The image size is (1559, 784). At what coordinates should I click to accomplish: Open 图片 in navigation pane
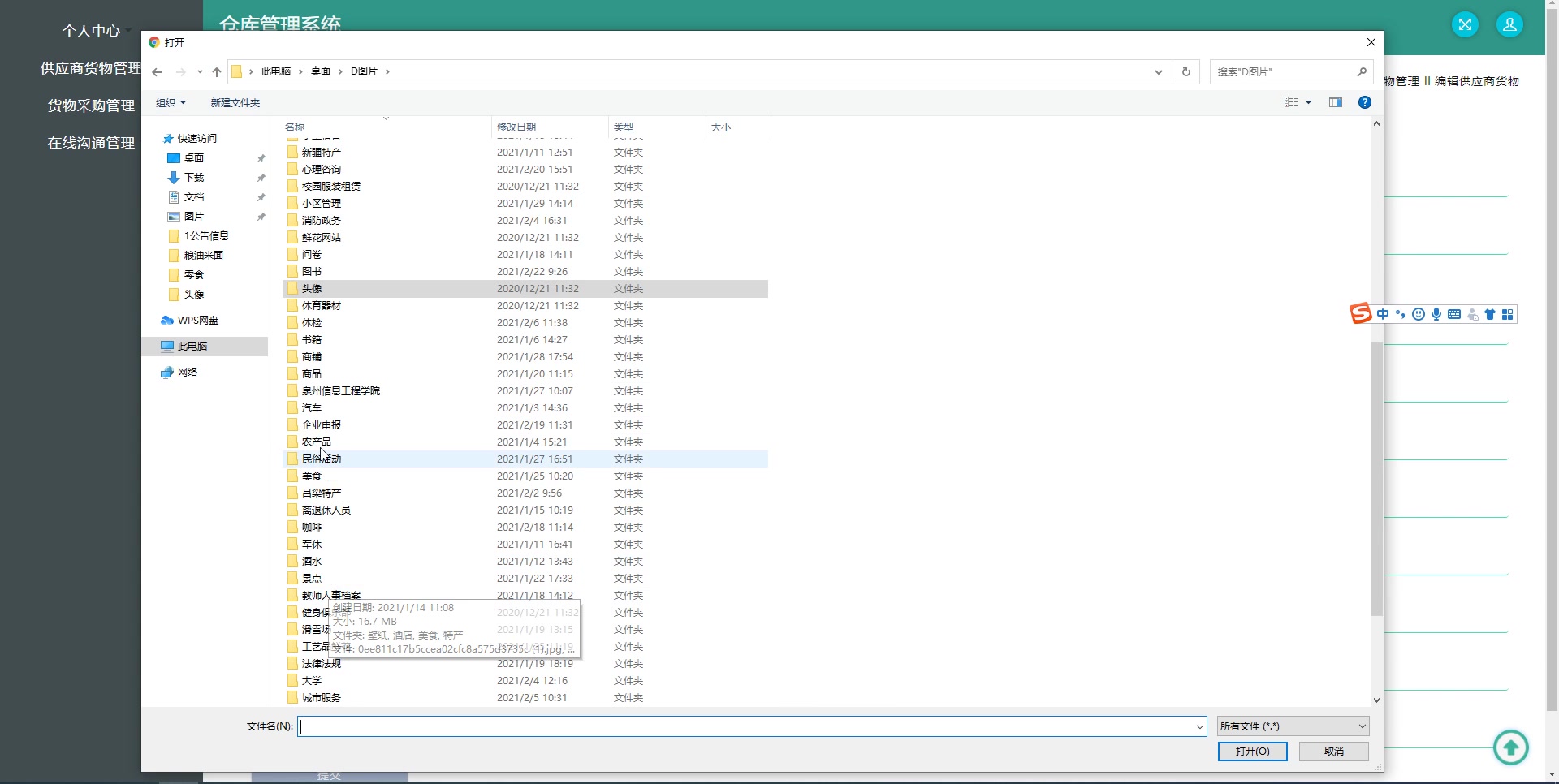pos(194,217)
